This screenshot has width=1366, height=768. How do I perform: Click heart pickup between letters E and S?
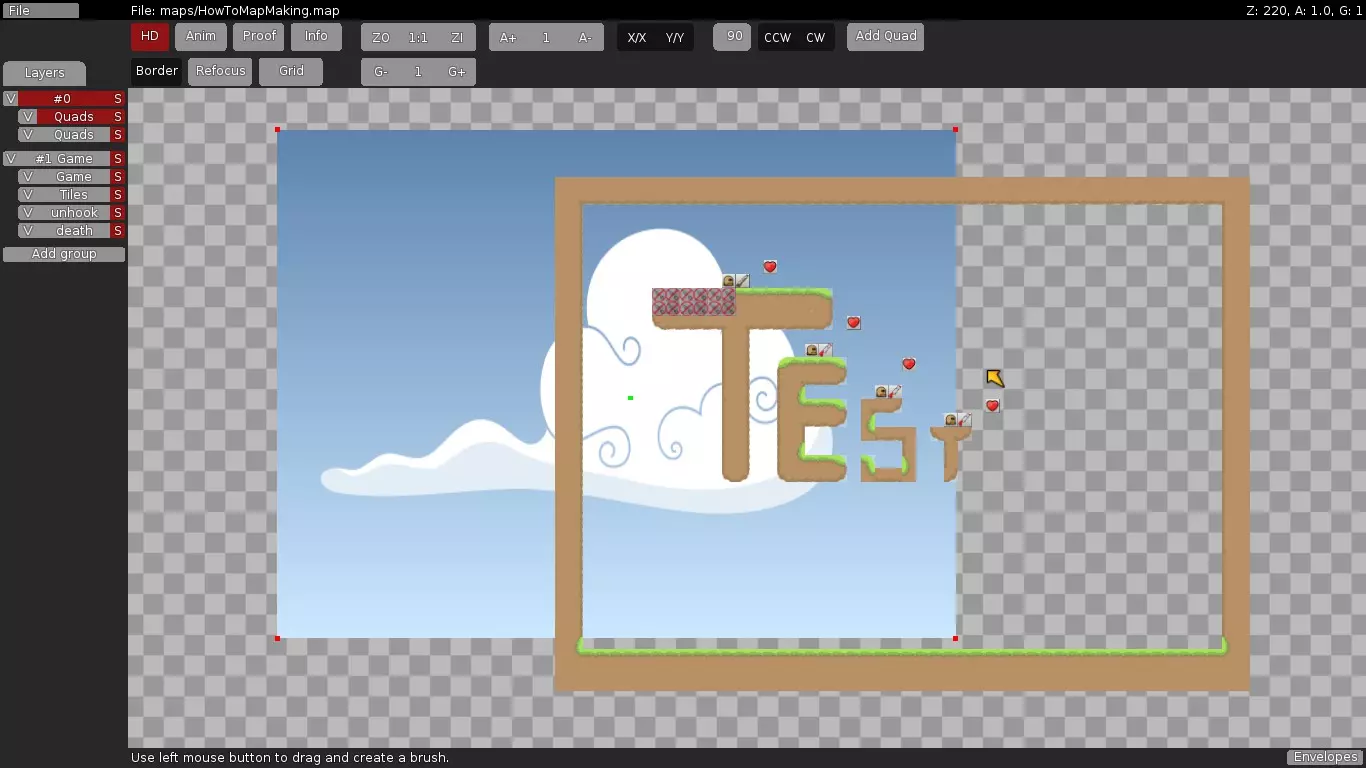[909, 364]
